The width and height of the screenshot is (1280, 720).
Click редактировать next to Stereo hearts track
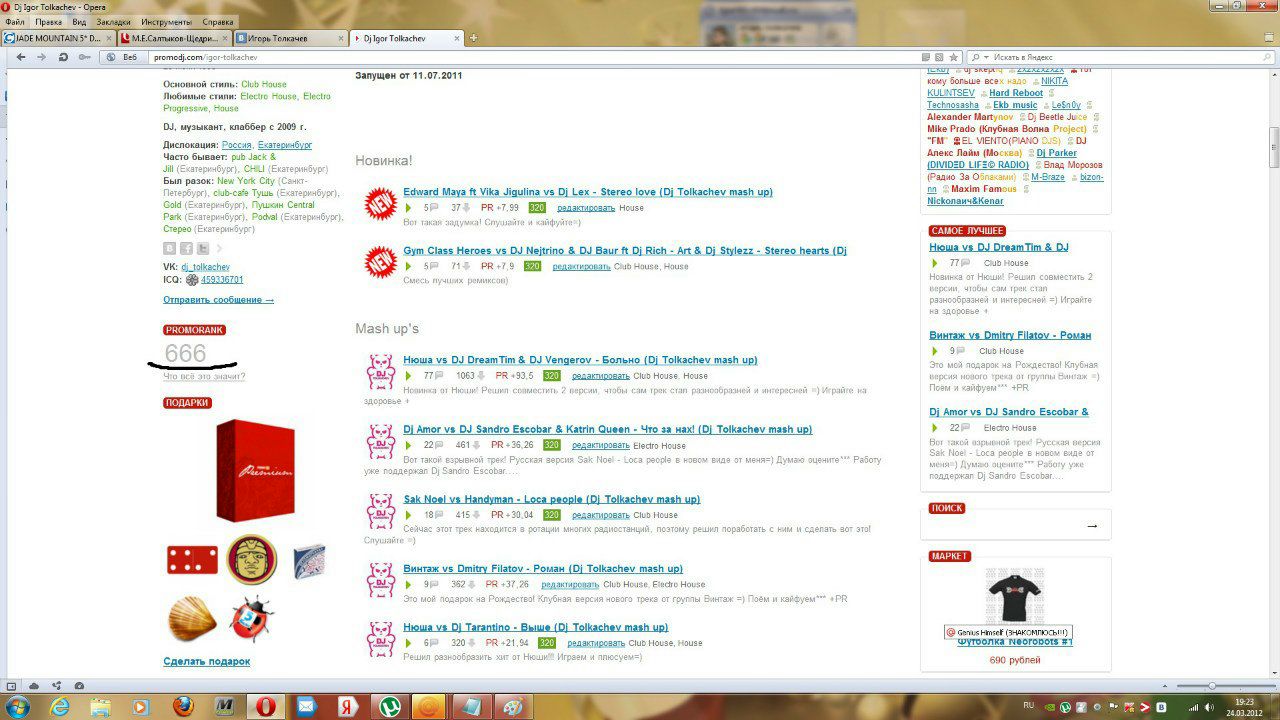pos(581,267)
